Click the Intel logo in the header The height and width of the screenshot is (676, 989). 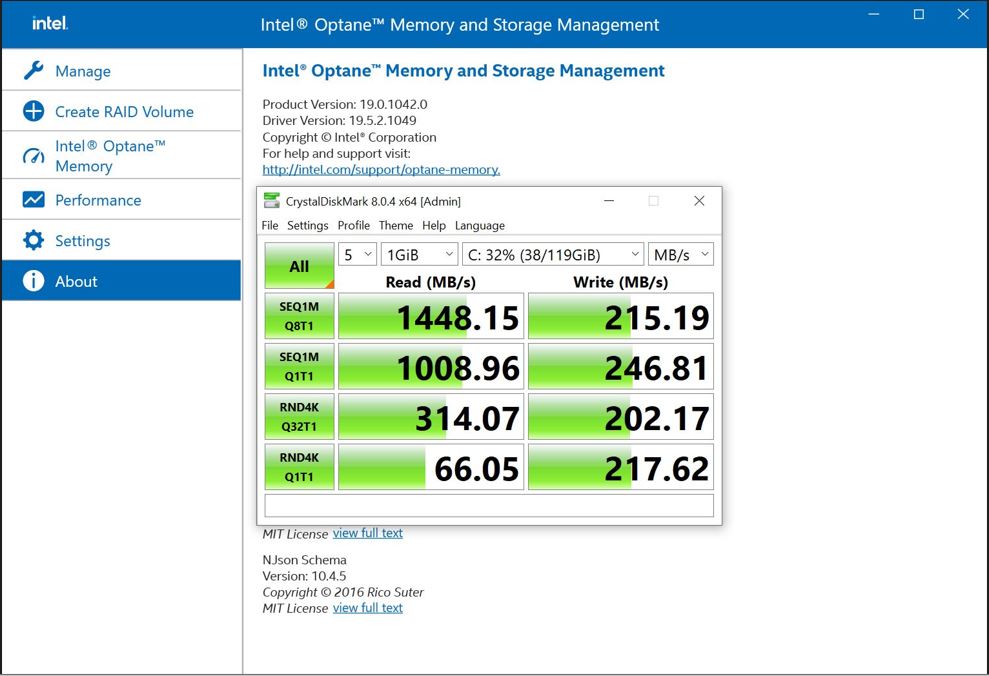coord(48,23)
